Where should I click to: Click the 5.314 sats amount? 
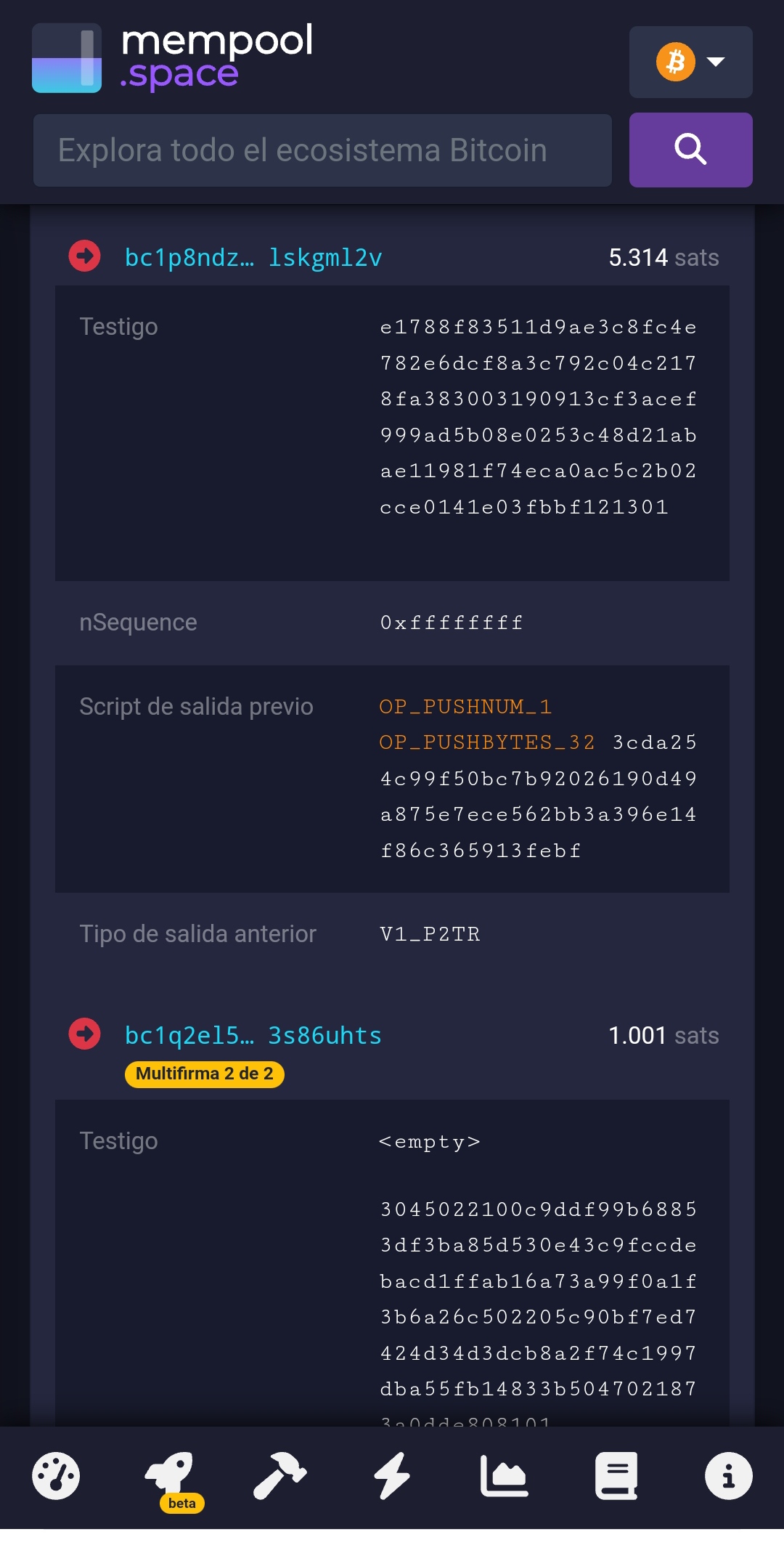pyautogui.click(x=663, y=257)
